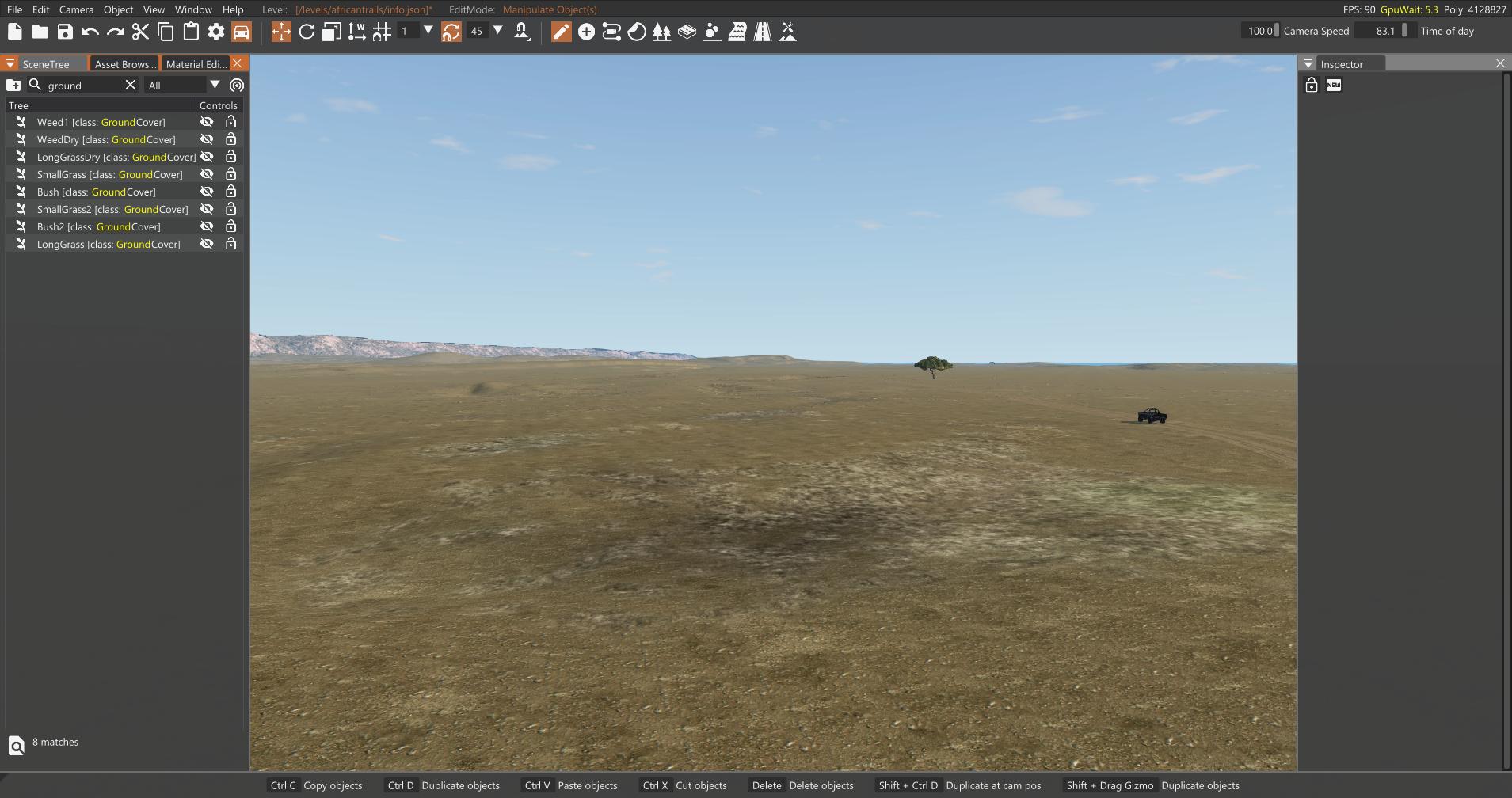Click the Inspector NEW instance icon
Screen dimensions: 1512x798
point(1334,85)
